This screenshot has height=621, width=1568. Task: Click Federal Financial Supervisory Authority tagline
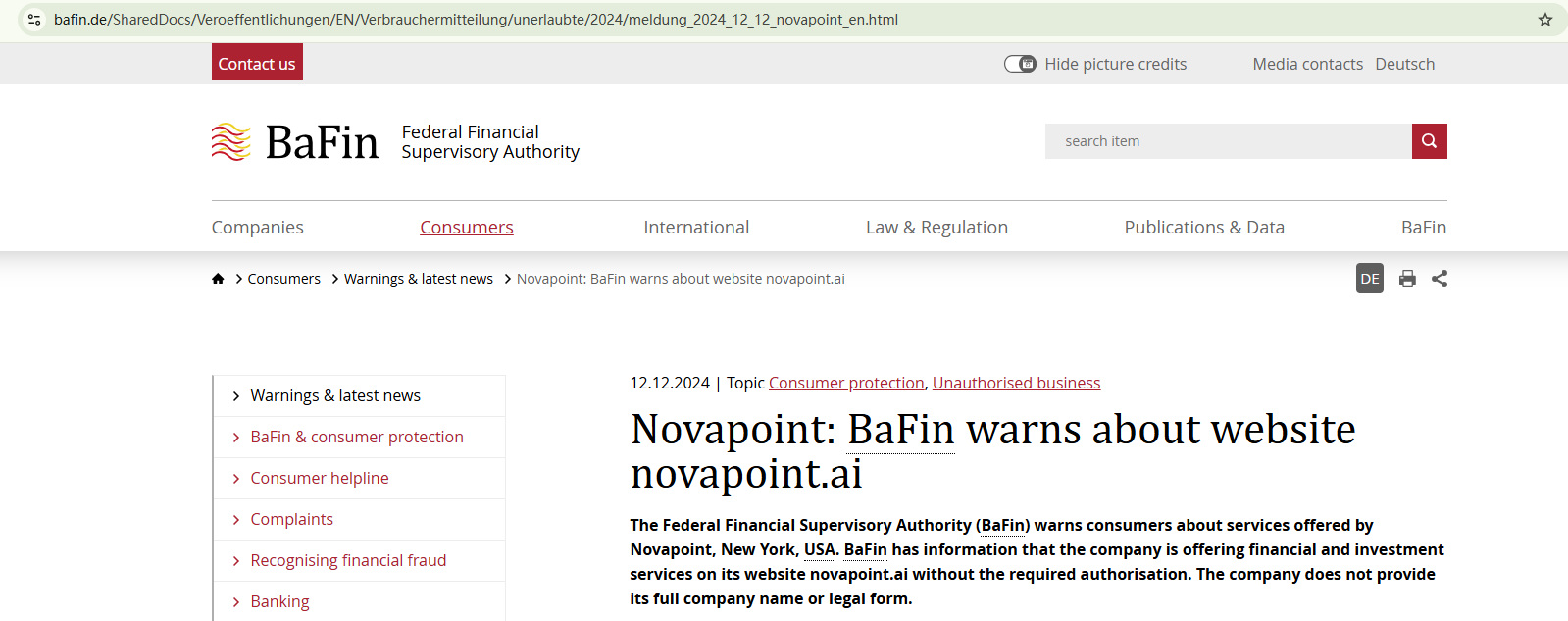(x=490, y=142)
